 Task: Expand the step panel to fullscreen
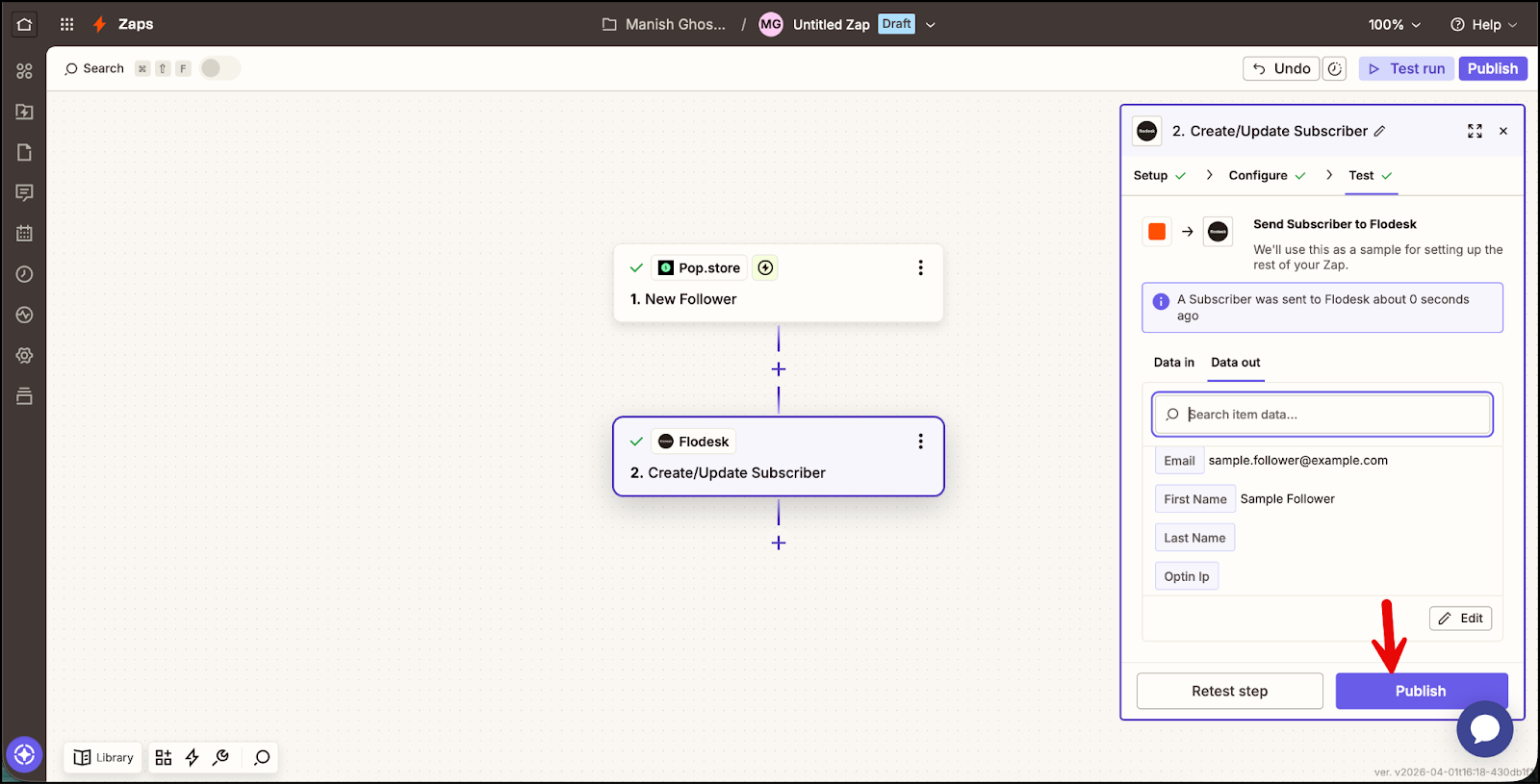[1475, 132]
